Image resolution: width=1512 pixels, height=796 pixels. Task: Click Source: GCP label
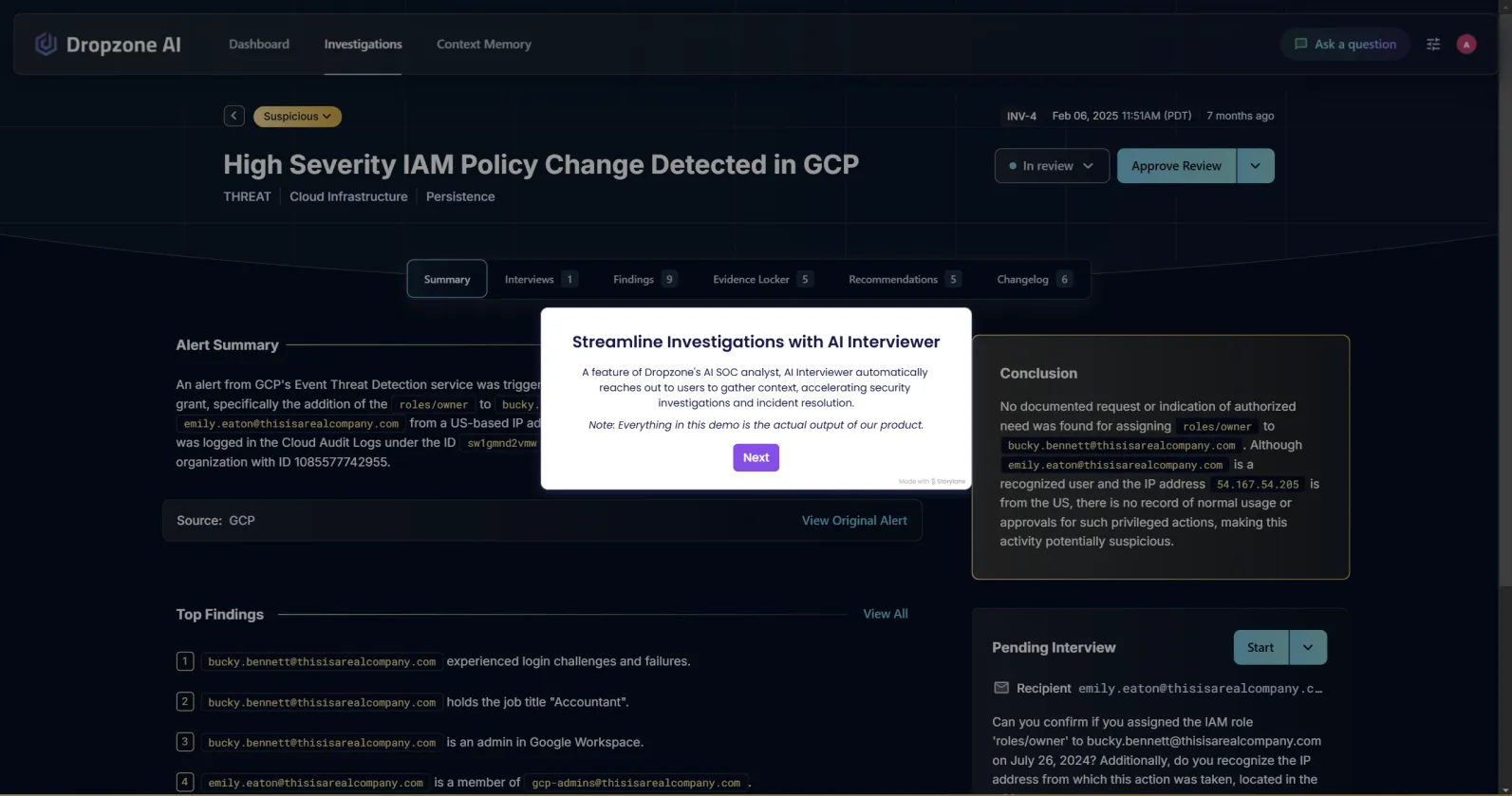[215, 521]
